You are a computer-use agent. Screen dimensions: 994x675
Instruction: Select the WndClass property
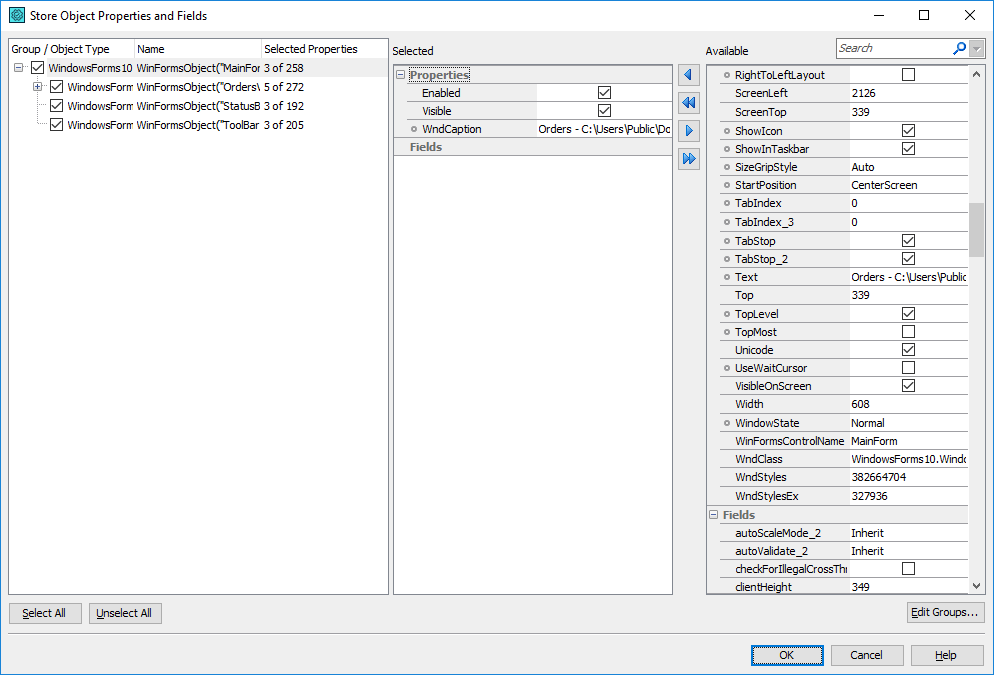point(844,459)
